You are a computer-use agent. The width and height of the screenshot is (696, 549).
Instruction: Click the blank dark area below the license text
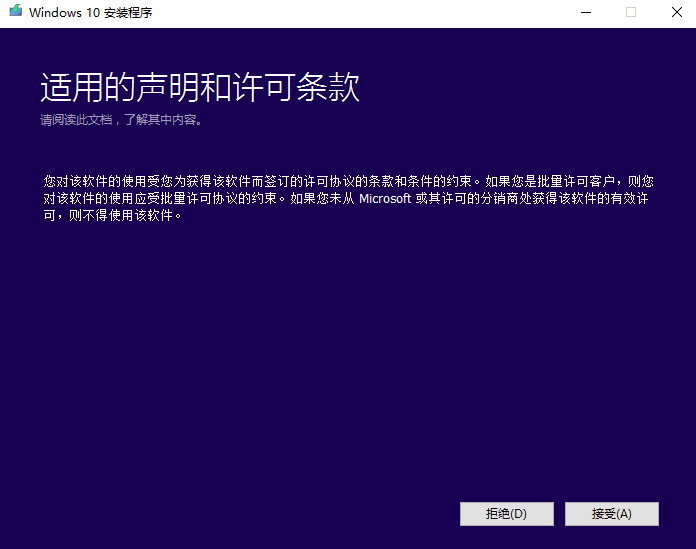pyautogui.click(x=348, y=360)
